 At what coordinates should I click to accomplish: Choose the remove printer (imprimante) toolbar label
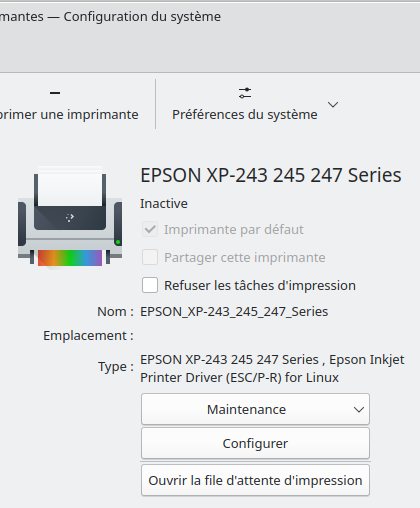69,115
